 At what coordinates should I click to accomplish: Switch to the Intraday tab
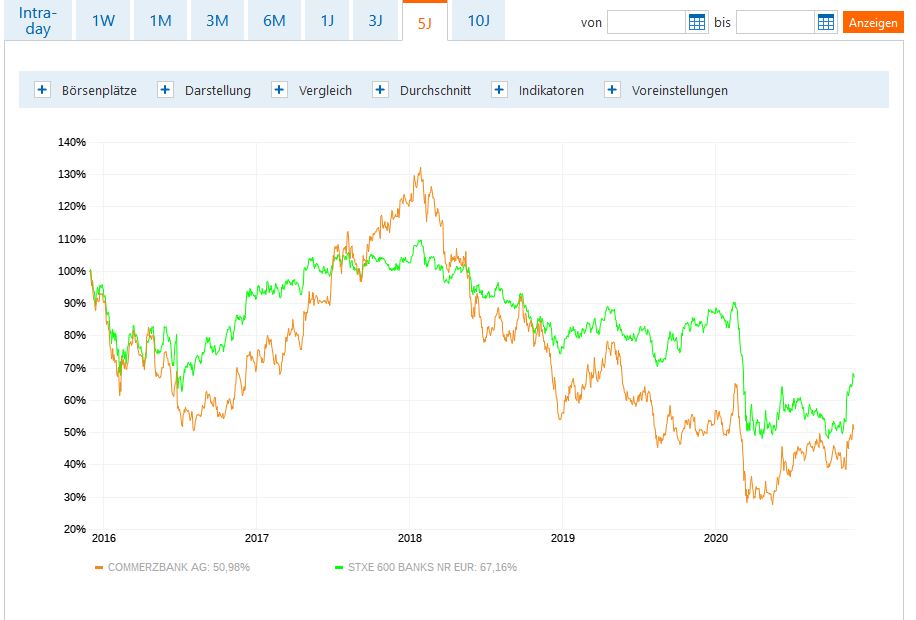(x=38, y=21)
